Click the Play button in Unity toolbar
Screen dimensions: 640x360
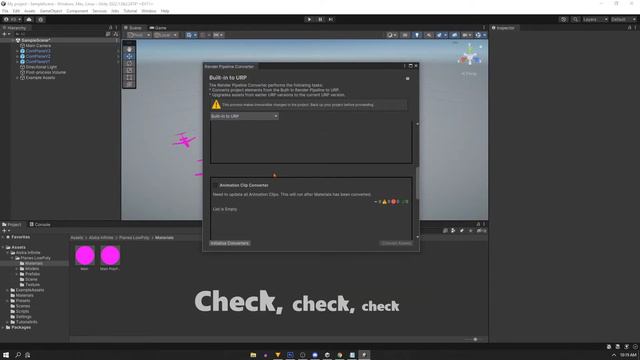click(x=309, y=19)
